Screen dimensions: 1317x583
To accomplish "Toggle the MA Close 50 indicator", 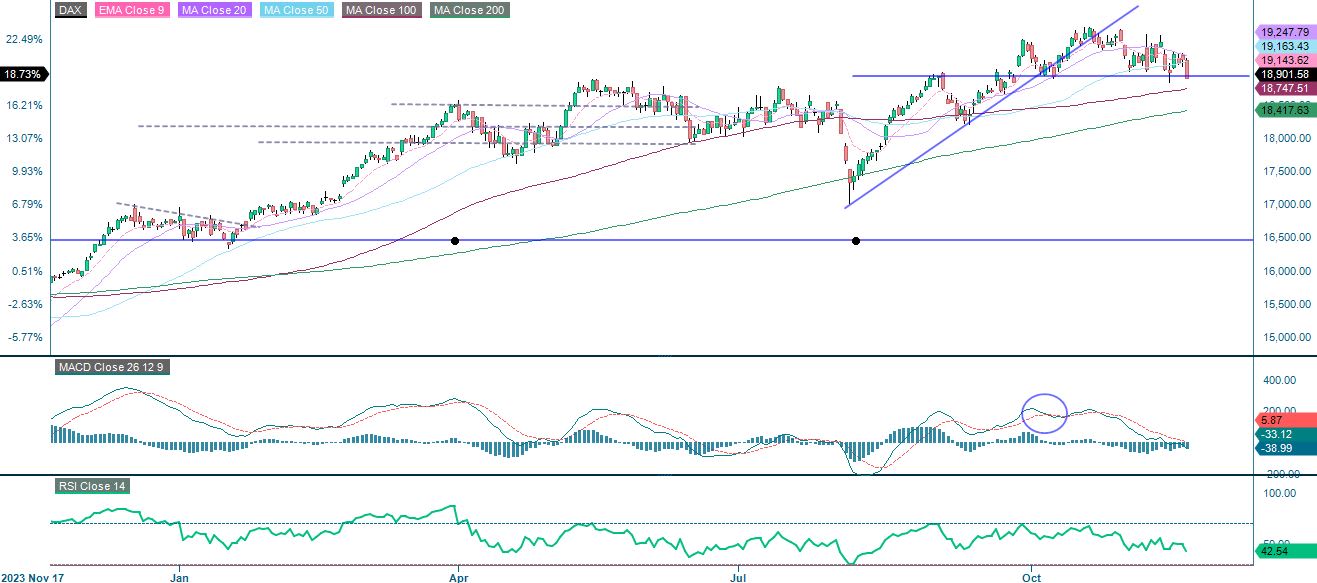I will click(x=295, y=10).
